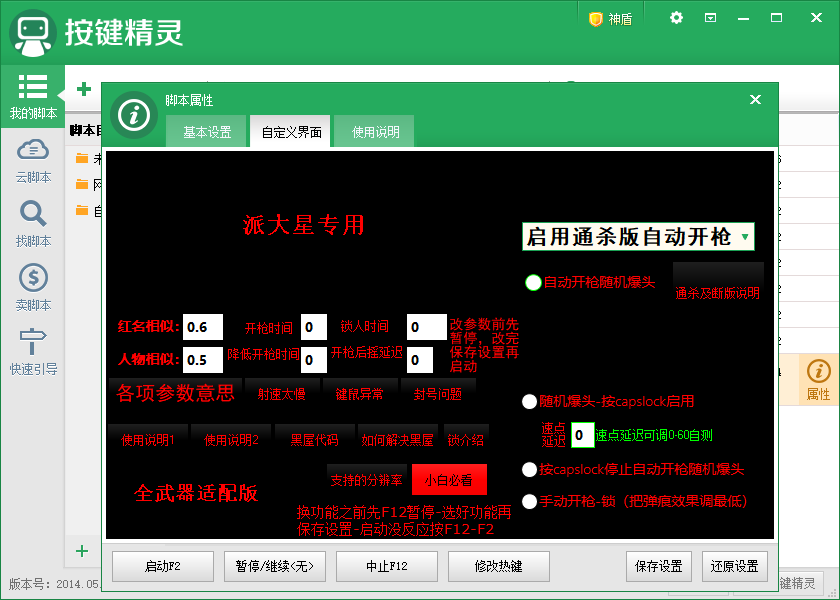Select the 手动开枪-锁 option
This screenshot has height=600, width=840.
click(x=530, y=503)
